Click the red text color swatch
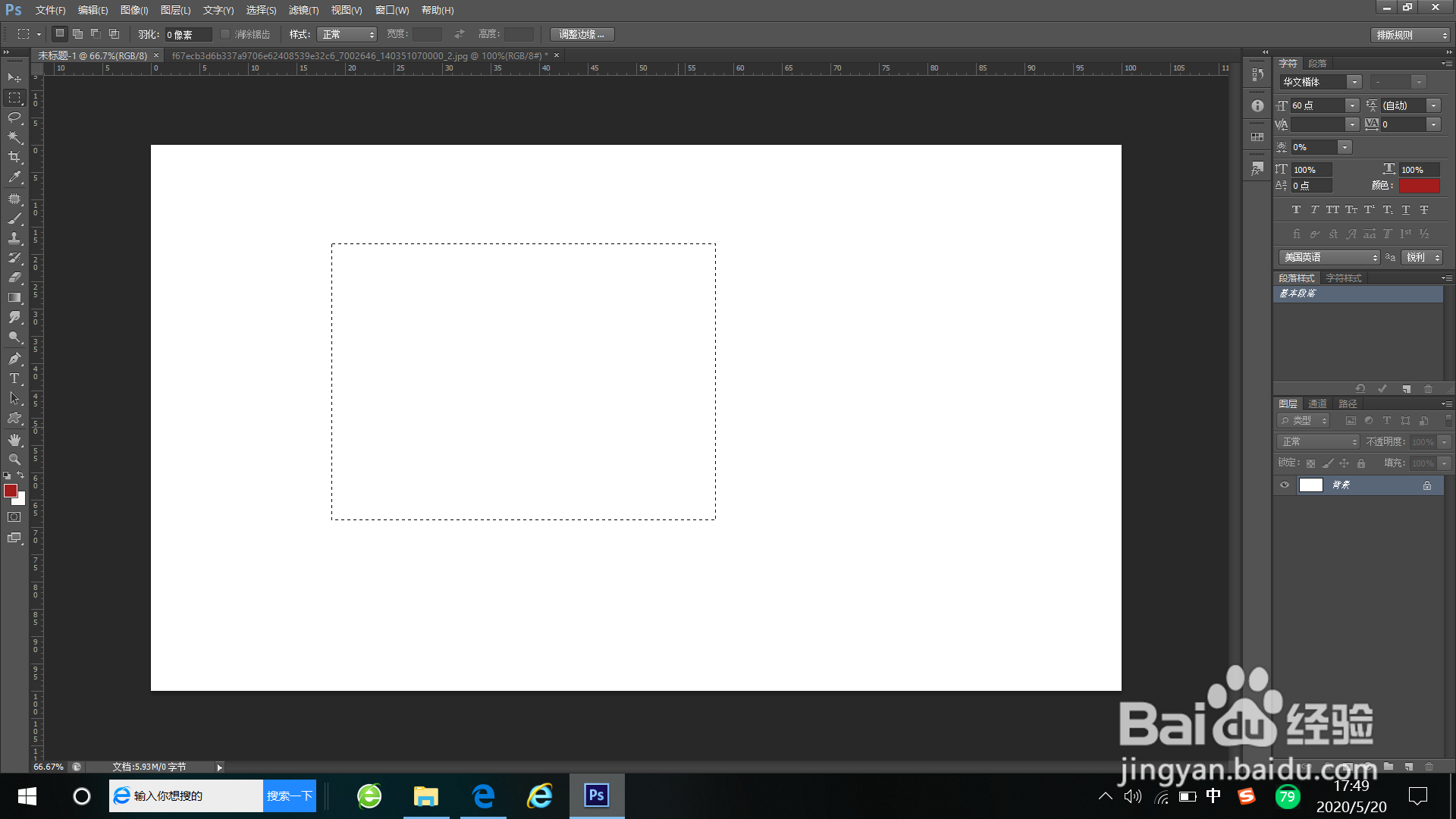 pyautogui.click(x=1419, y=186)
